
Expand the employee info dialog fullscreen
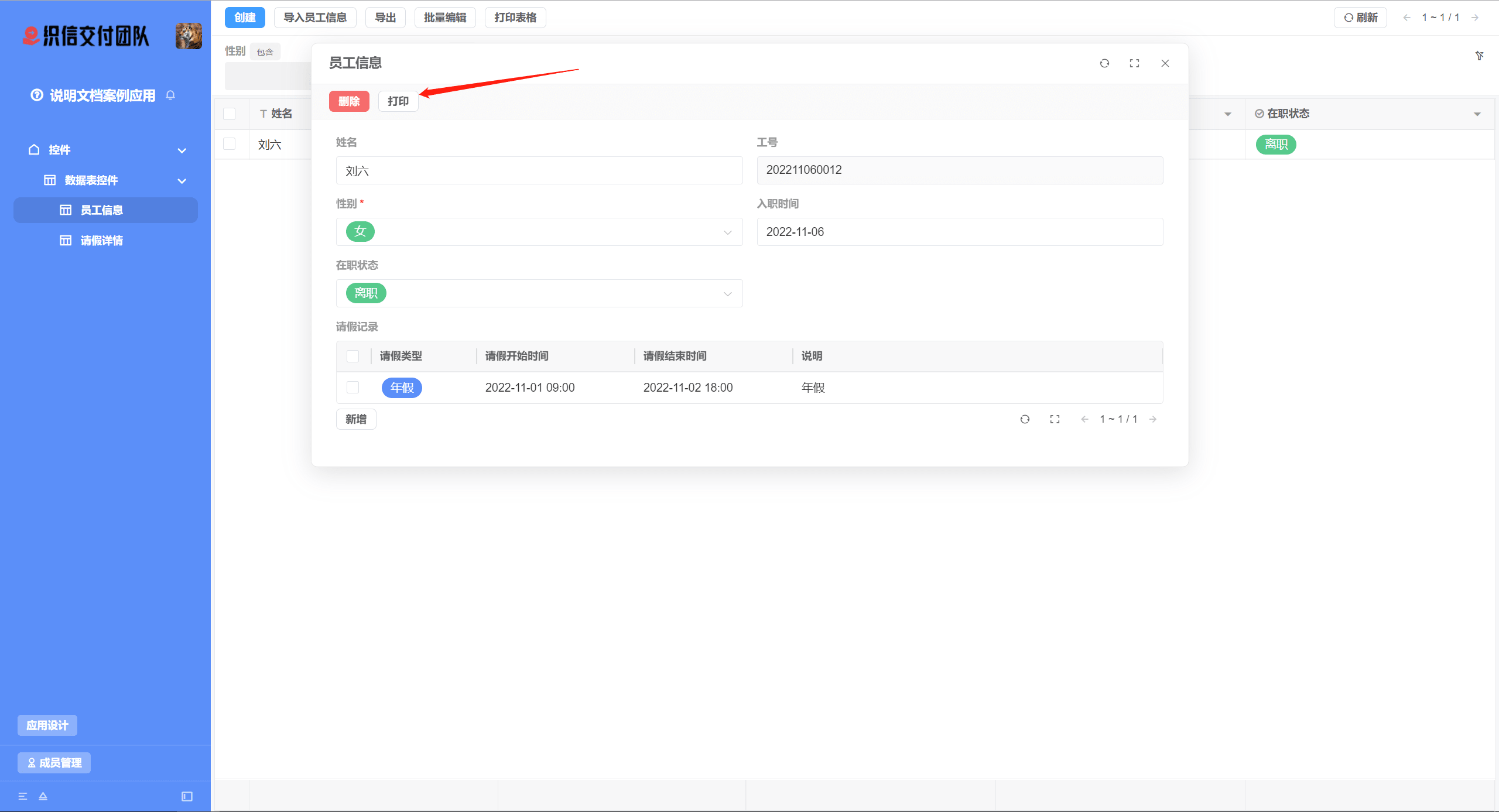[x=1134, y=63]
